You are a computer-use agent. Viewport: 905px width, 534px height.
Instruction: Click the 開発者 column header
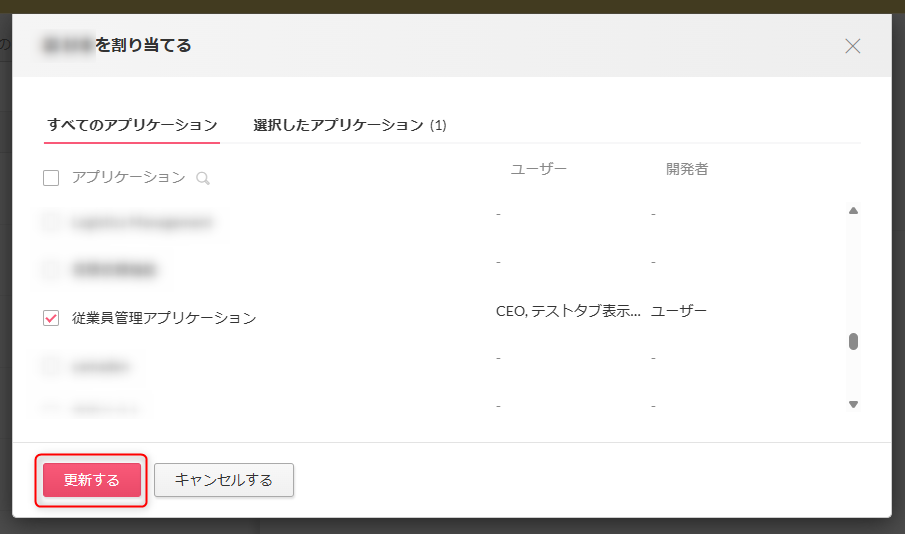tap(687, 169)
